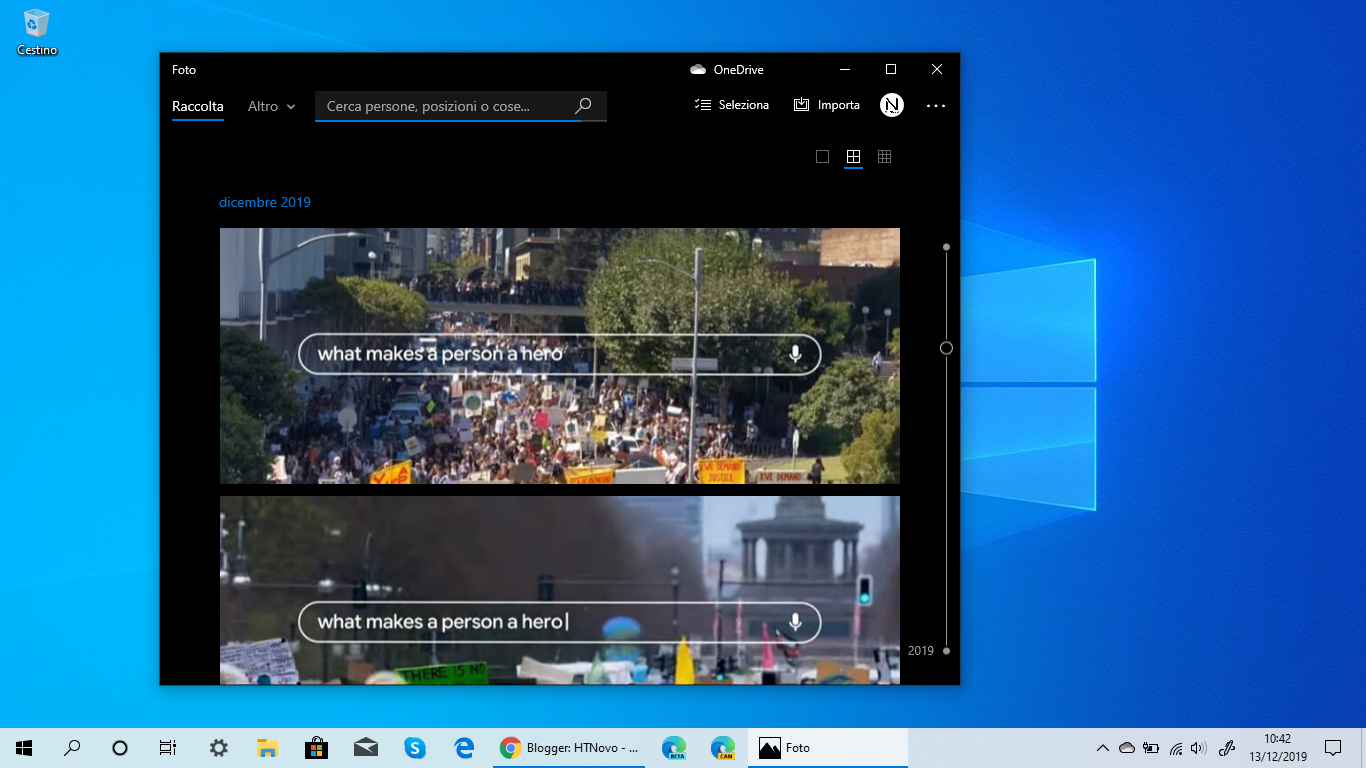Viewport: 1366px width, 768px height.
Task: Open Skype from the taskbar
Action: click(x=414, y=747)
